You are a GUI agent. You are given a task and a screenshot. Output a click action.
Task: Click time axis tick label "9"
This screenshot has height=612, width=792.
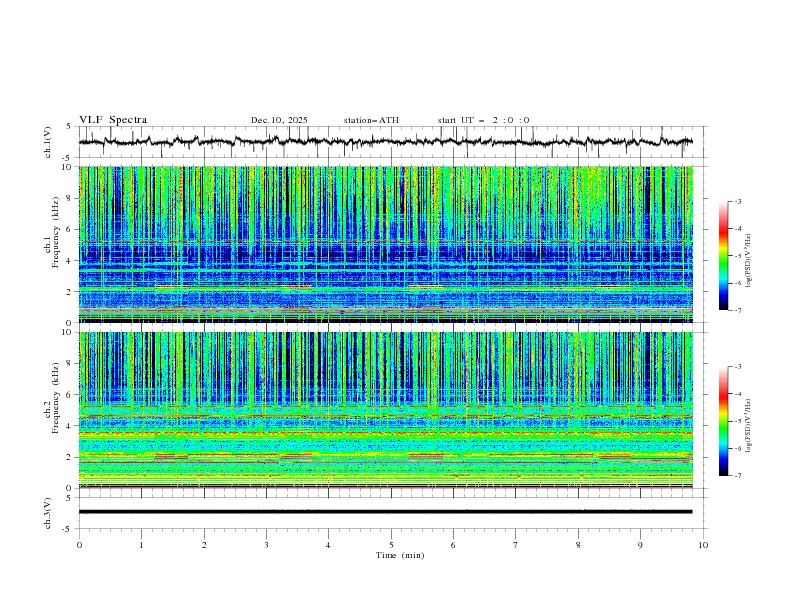pyautogui.click(x=640, y=545)
